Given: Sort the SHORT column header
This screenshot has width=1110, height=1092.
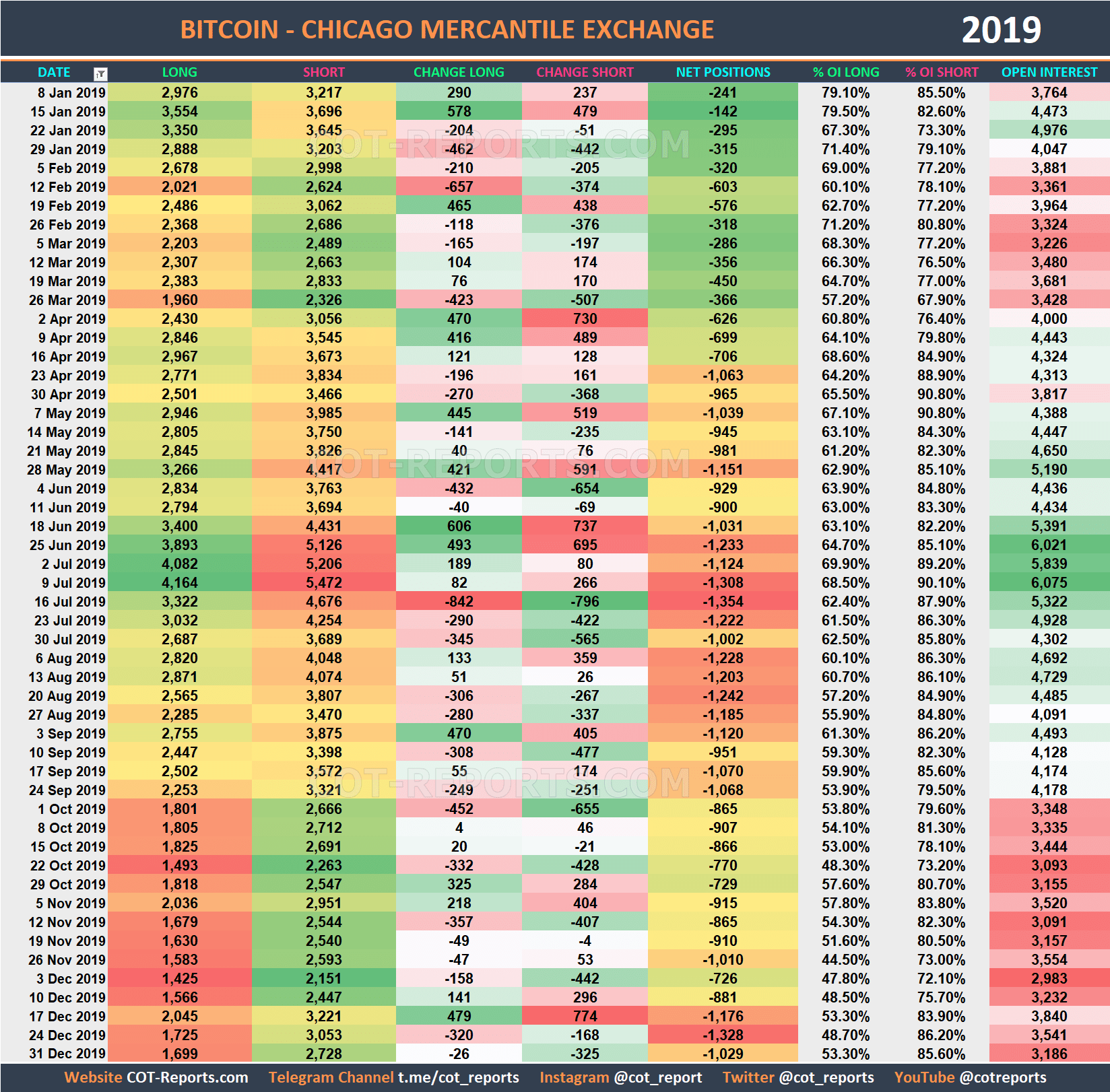Looking at the screenshot, I should 323,72.
